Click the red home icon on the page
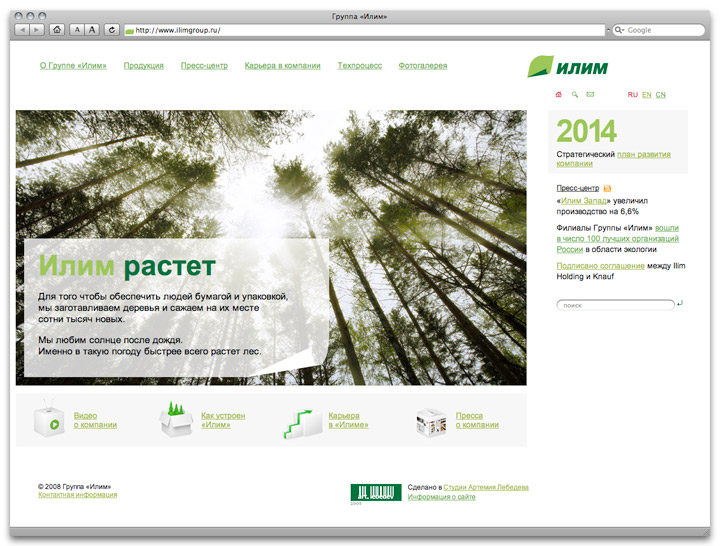 [558, 95]
